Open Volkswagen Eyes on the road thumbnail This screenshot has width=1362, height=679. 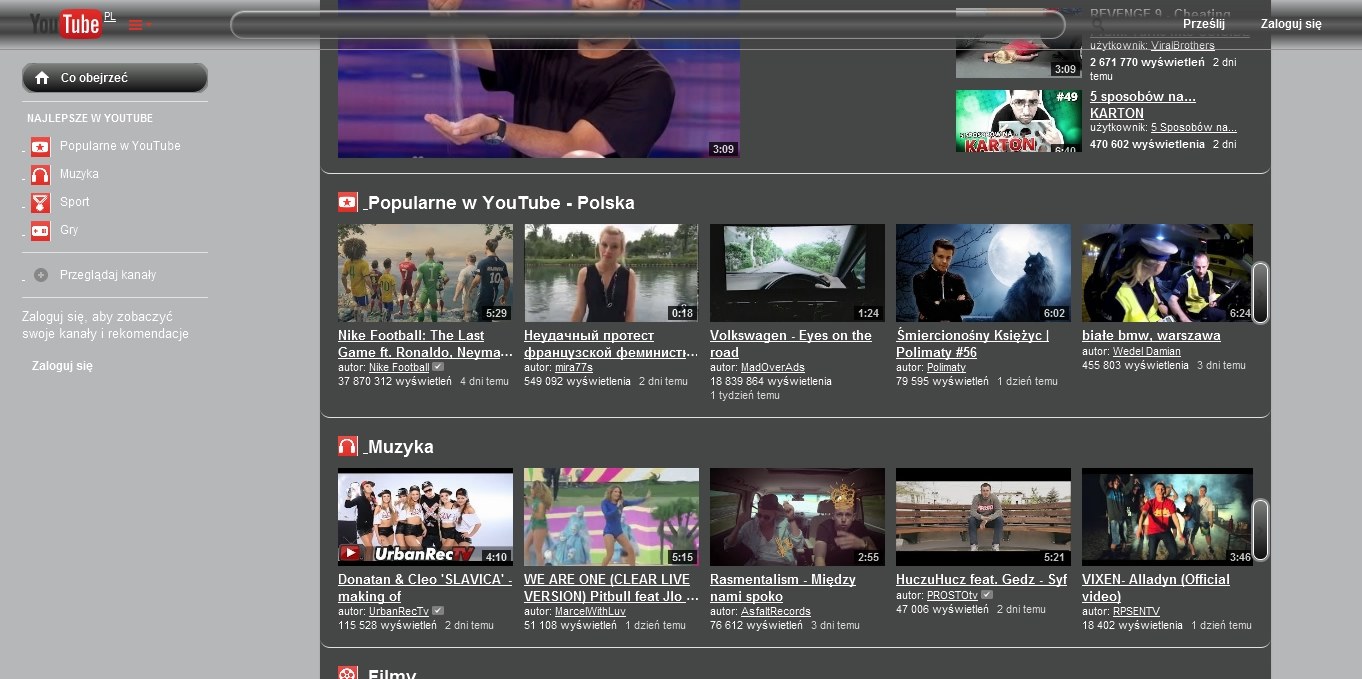(797, 273)
